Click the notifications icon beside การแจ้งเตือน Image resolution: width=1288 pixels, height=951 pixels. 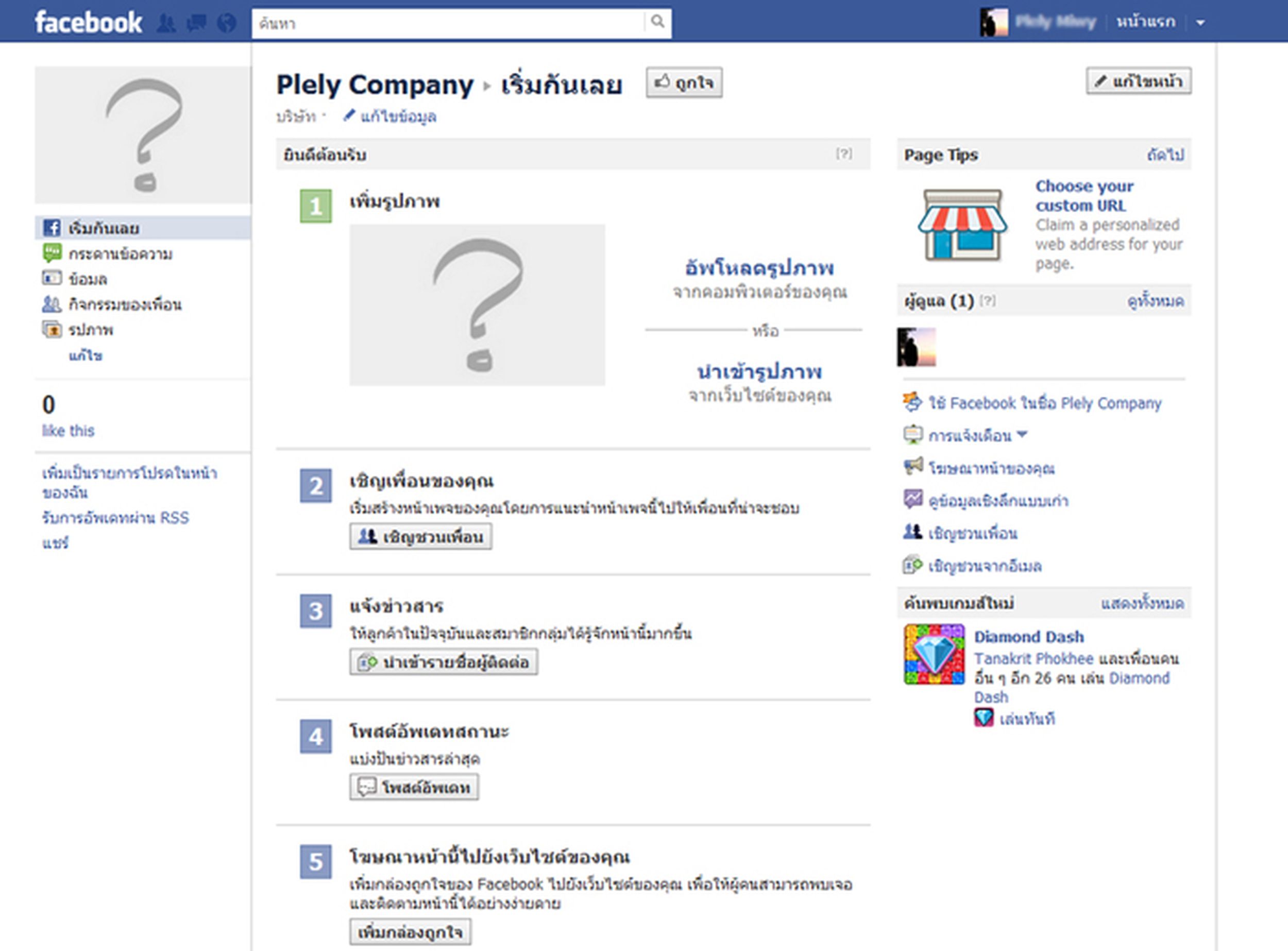coord(913,434)
